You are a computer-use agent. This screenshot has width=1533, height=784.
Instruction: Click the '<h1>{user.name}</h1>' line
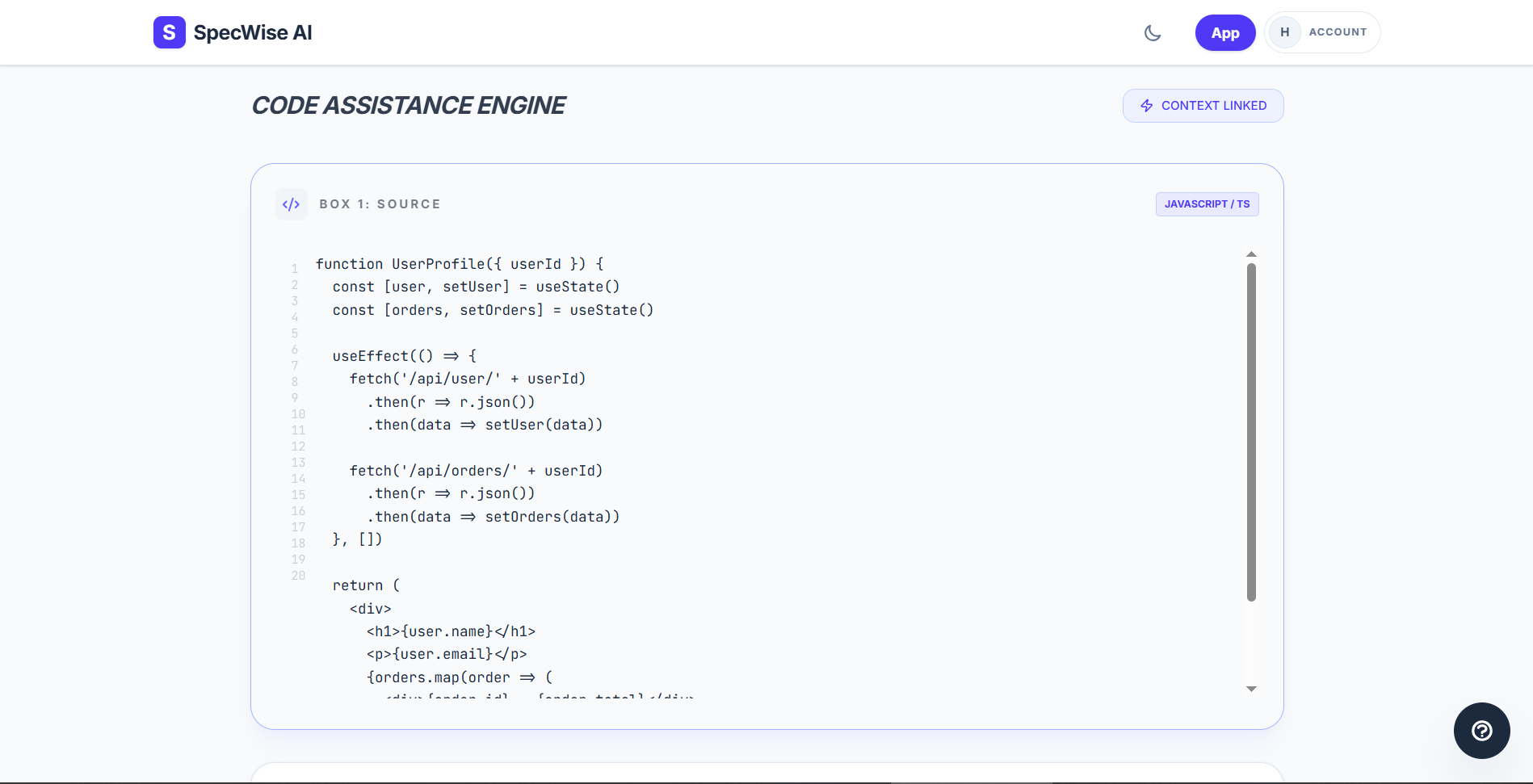(451, 631)
